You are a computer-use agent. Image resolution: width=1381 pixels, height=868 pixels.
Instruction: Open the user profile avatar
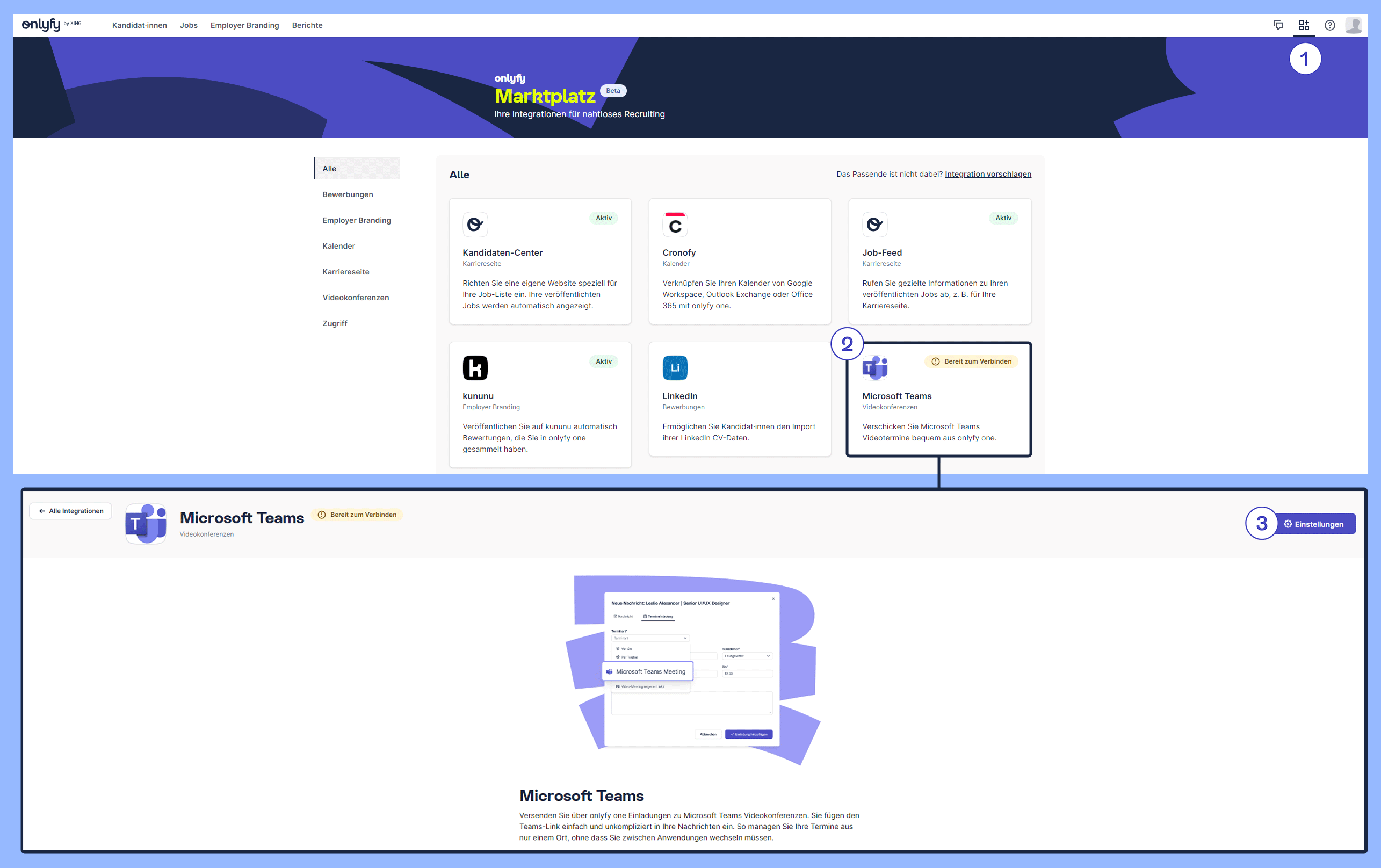[x=1354, y=25]
